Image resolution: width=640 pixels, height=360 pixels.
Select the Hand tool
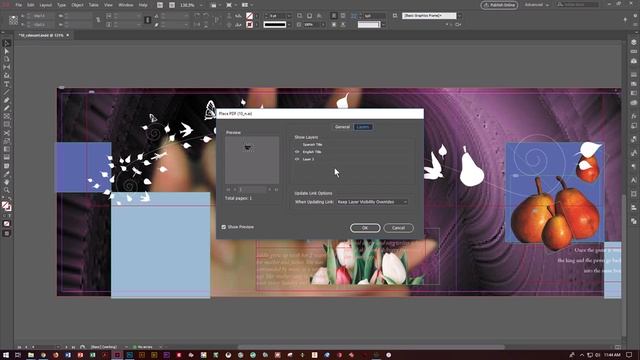click(x=7, y=182)
